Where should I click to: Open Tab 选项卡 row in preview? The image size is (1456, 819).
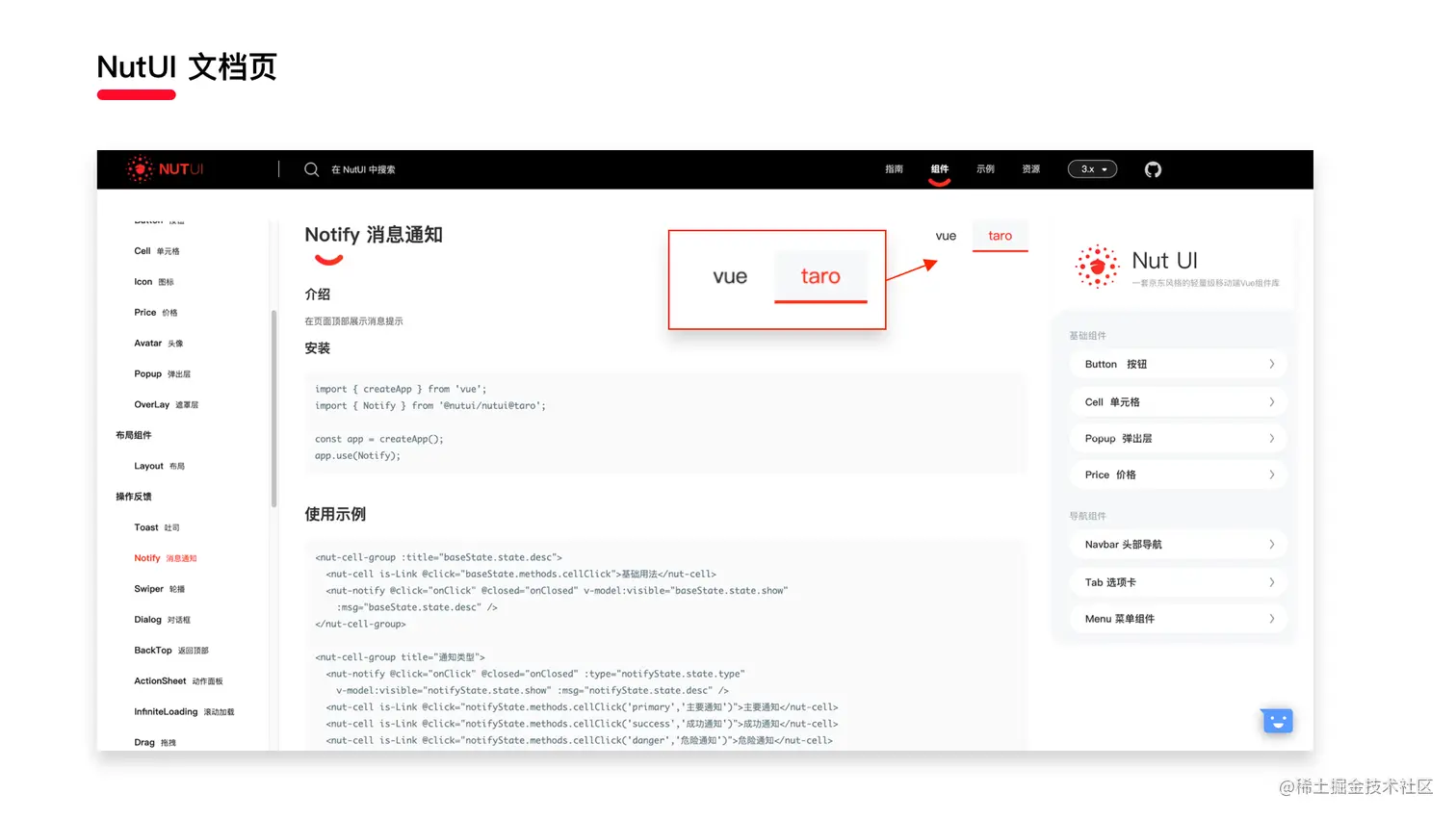pos(1178,583)
